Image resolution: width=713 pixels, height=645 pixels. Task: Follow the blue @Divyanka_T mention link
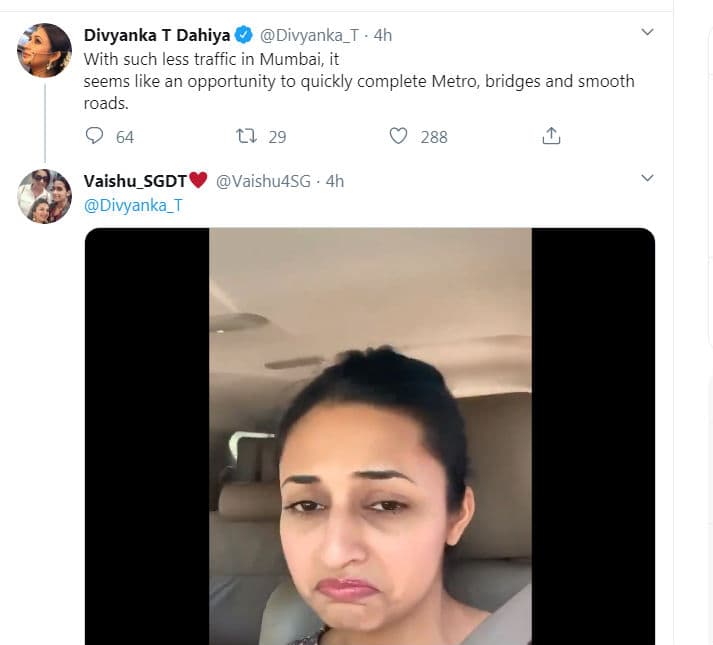point(133,205)
